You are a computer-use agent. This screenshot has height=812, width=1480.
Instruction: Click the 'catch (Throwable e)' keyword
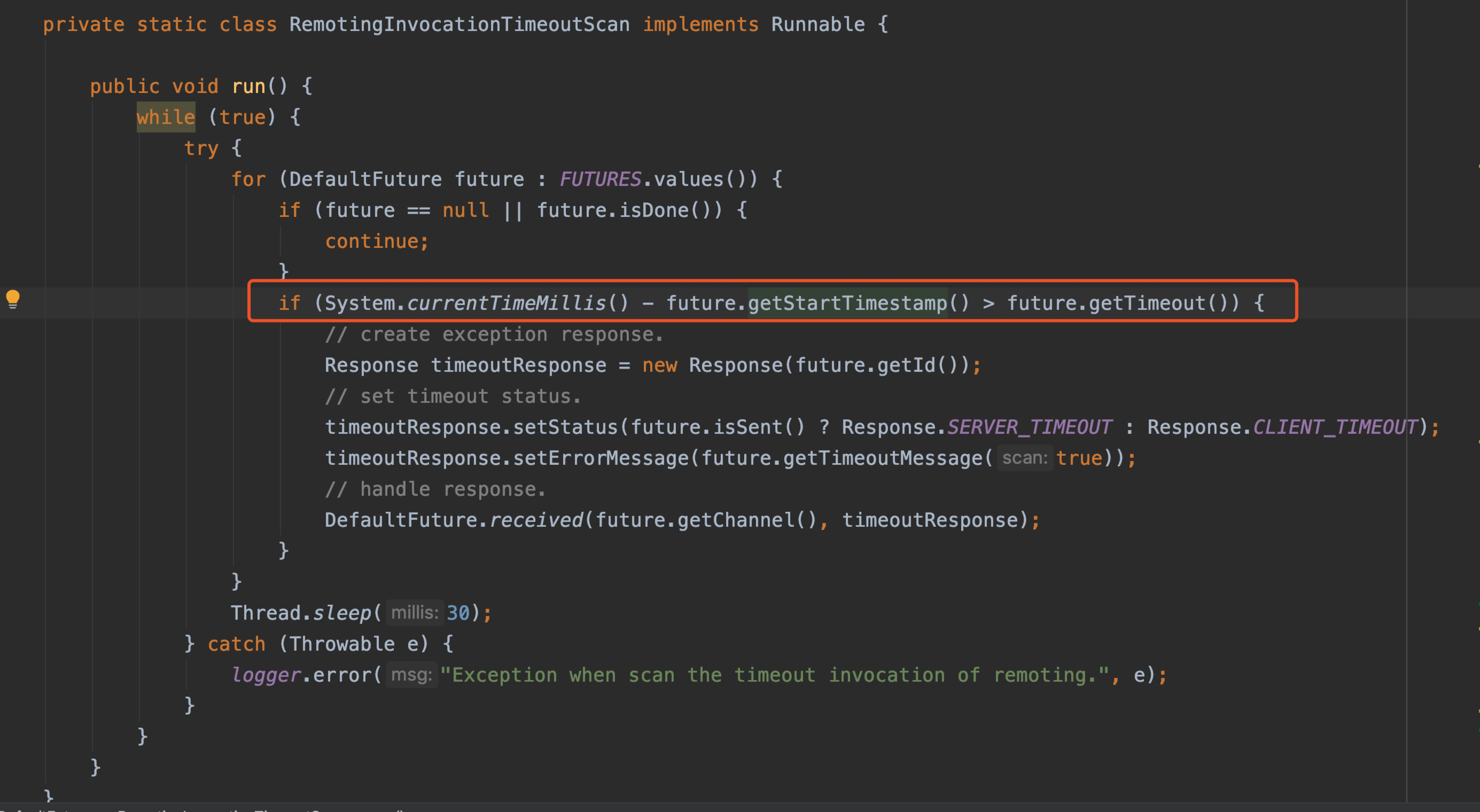pos(236,644)
